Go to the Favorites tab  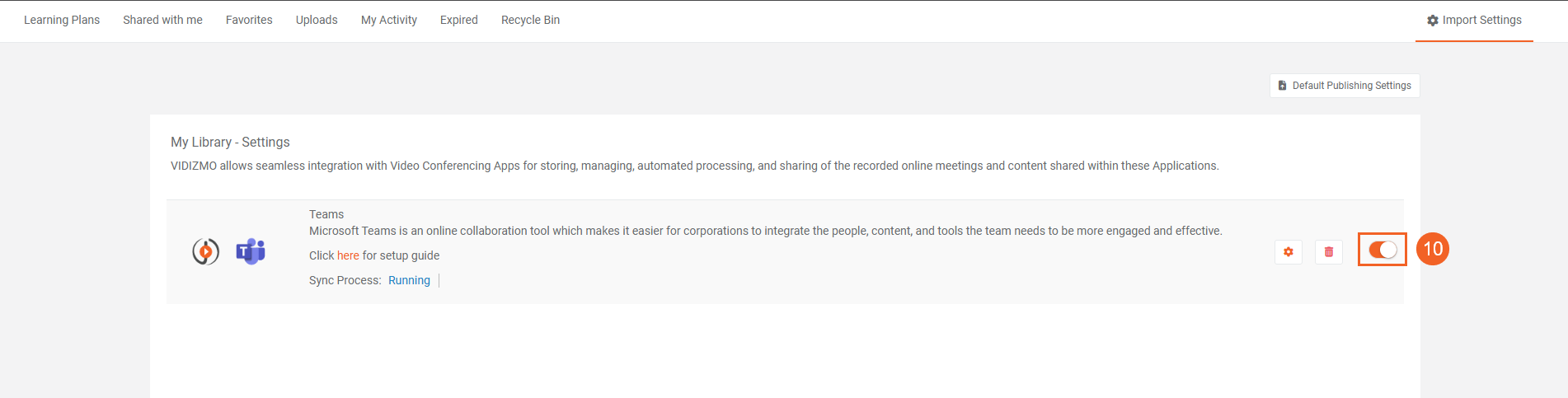[249, 20]
